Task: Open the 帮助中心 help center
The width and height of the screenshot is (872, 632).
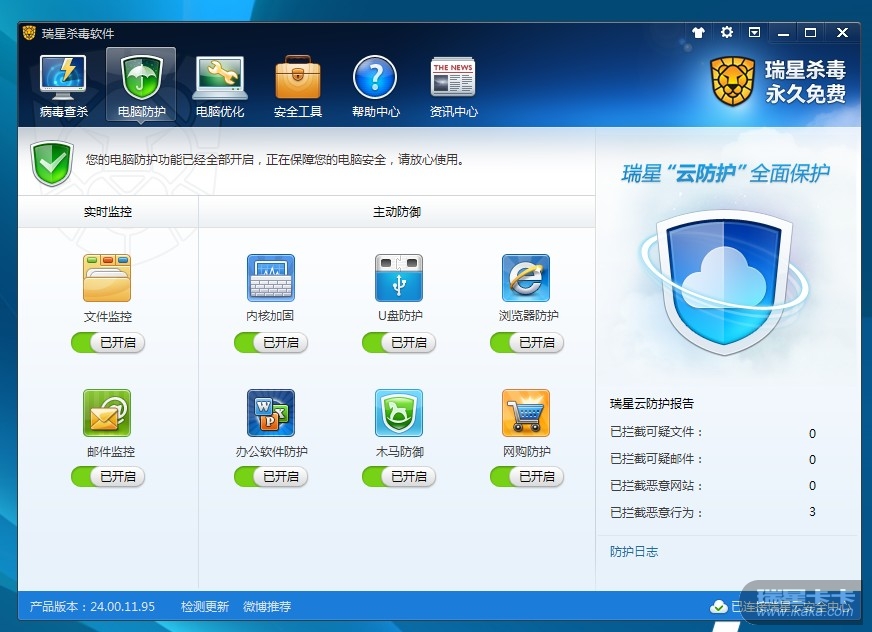Action: [x=375, y=86]
